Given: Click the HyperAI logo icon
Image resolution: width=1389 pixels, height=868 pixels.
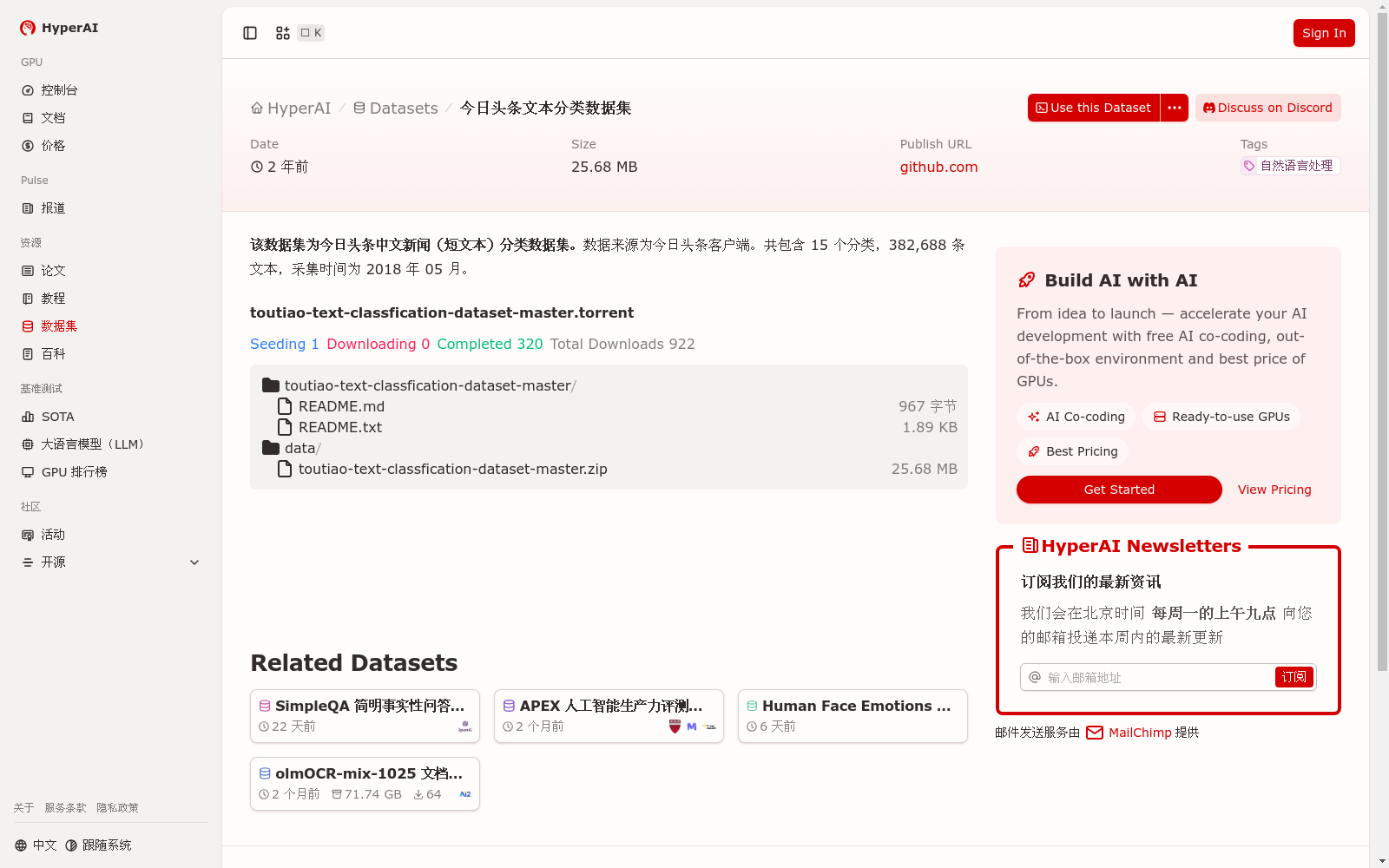Looking at the screenshot, I should click(x=28, y=28).
